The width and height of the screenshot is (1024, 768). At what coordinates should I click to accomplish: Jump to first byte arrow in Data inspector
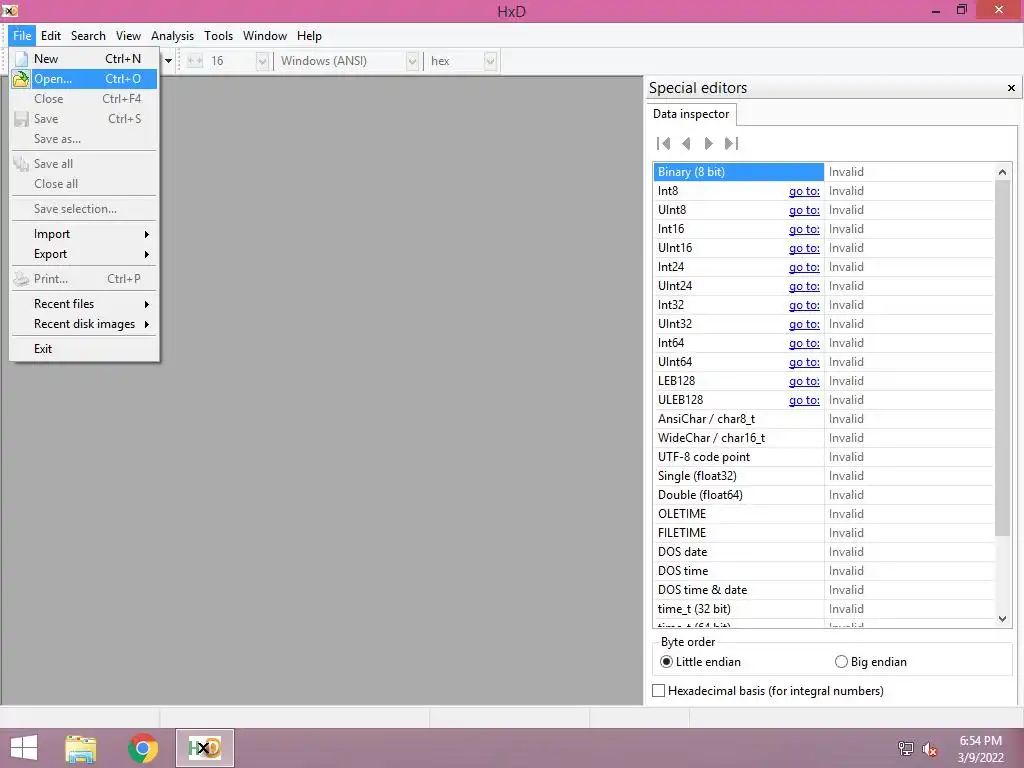tap(664, 144)
